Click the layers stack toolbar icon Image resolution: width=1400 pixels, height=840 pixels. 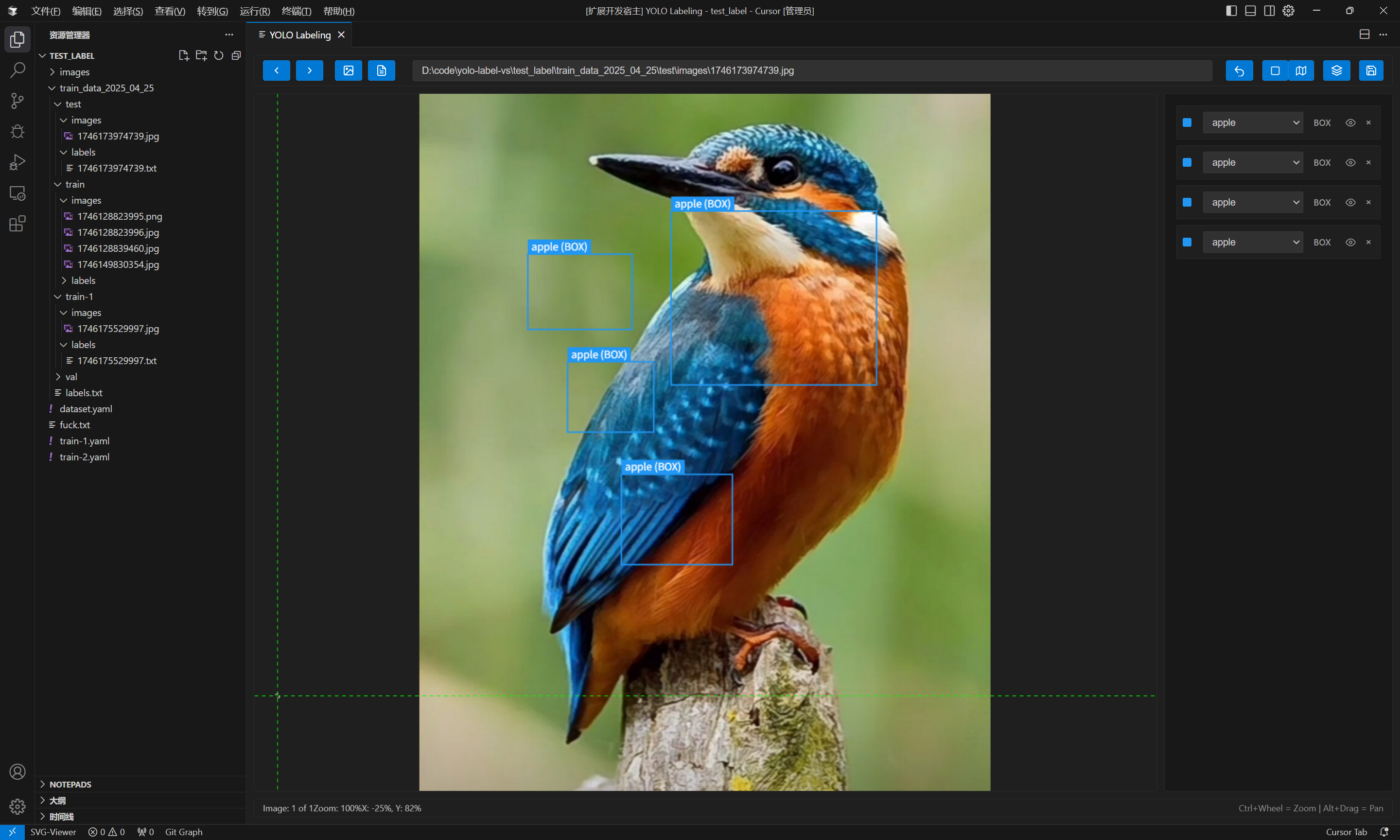click(x=1336, y=70)
